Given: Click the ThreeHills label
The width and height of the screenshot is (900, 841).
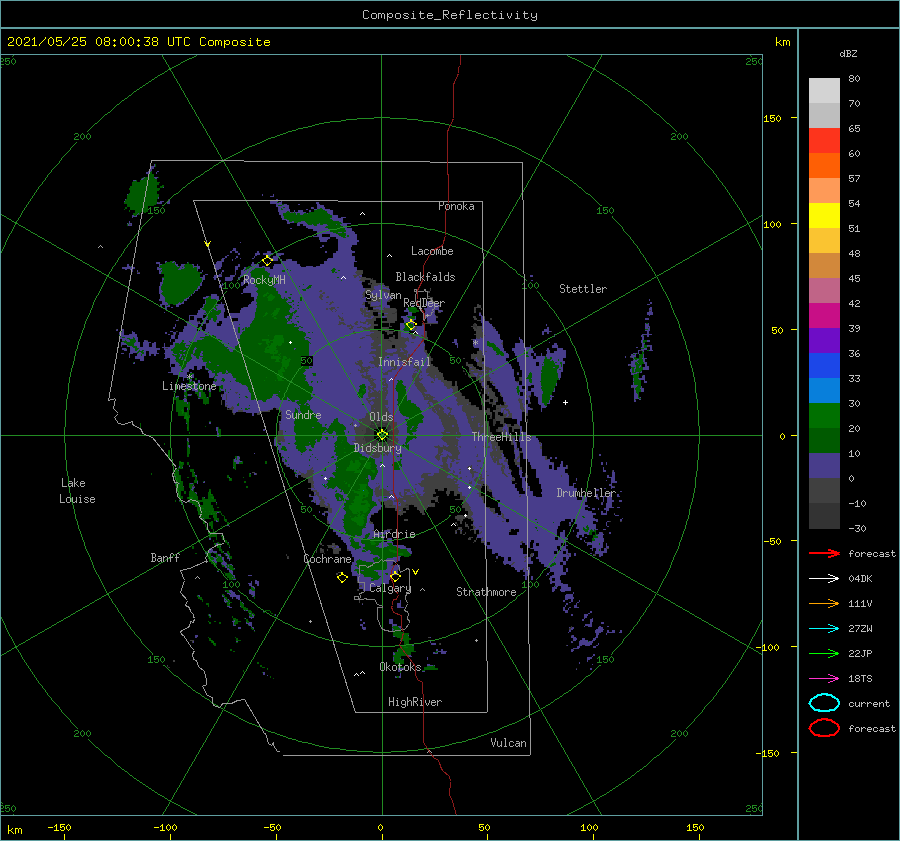Looking at the screenshot, I should tap(501, 437).
